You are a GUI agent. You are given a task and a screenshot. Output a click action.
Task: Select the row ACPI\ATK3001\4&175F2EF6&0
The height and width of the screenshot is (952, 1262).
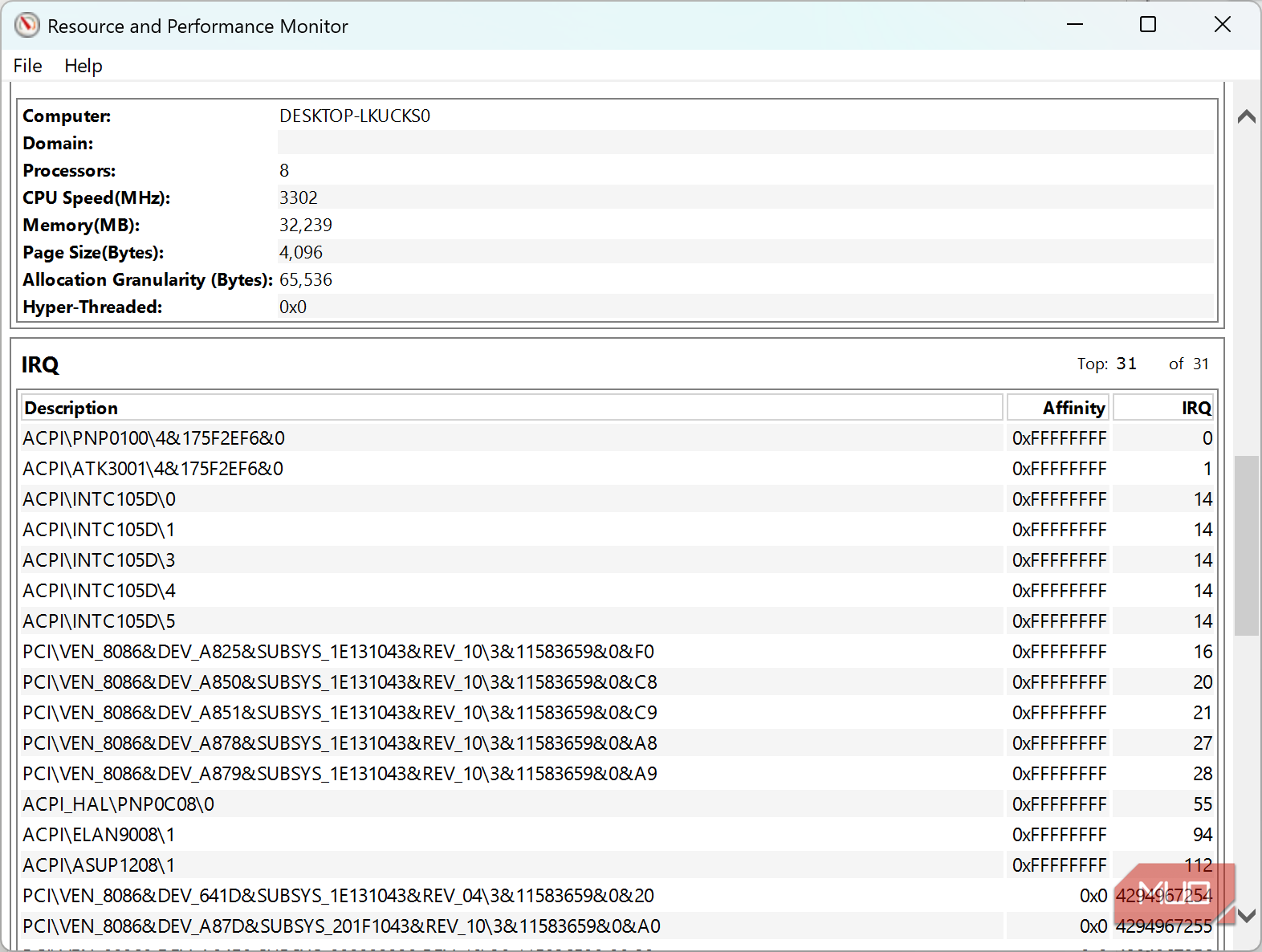coord(617,469)
